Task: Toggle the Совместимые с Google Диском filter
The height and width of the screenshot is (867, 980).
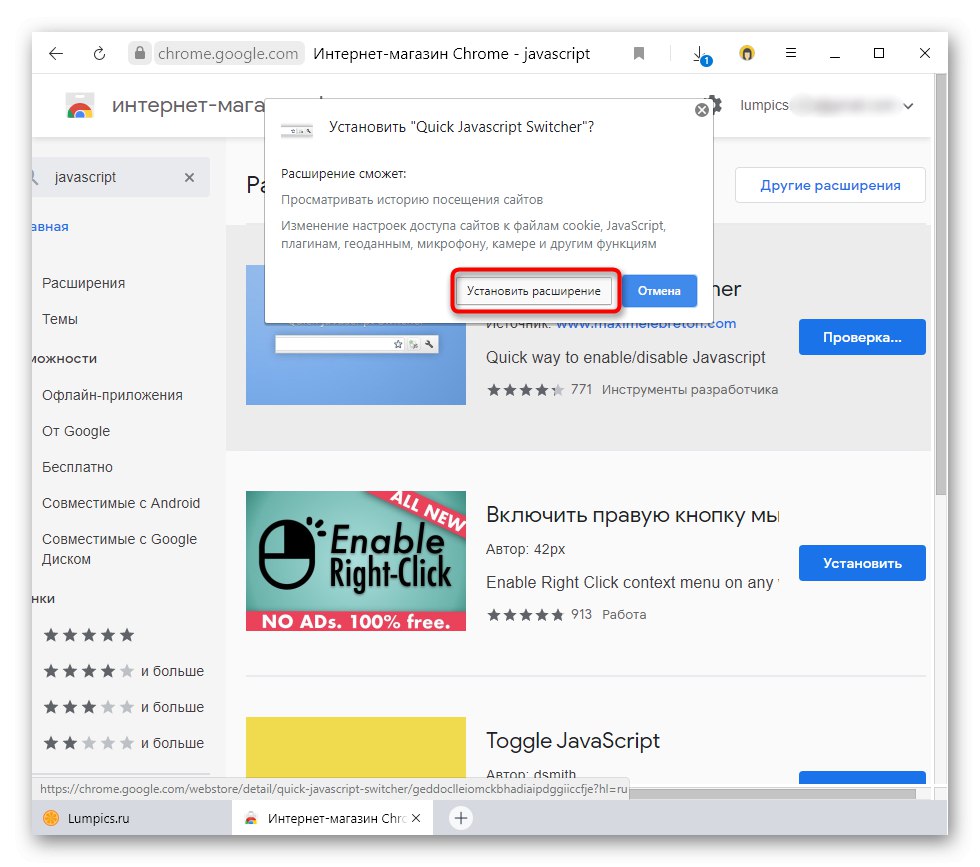Action: pos(119,549)
